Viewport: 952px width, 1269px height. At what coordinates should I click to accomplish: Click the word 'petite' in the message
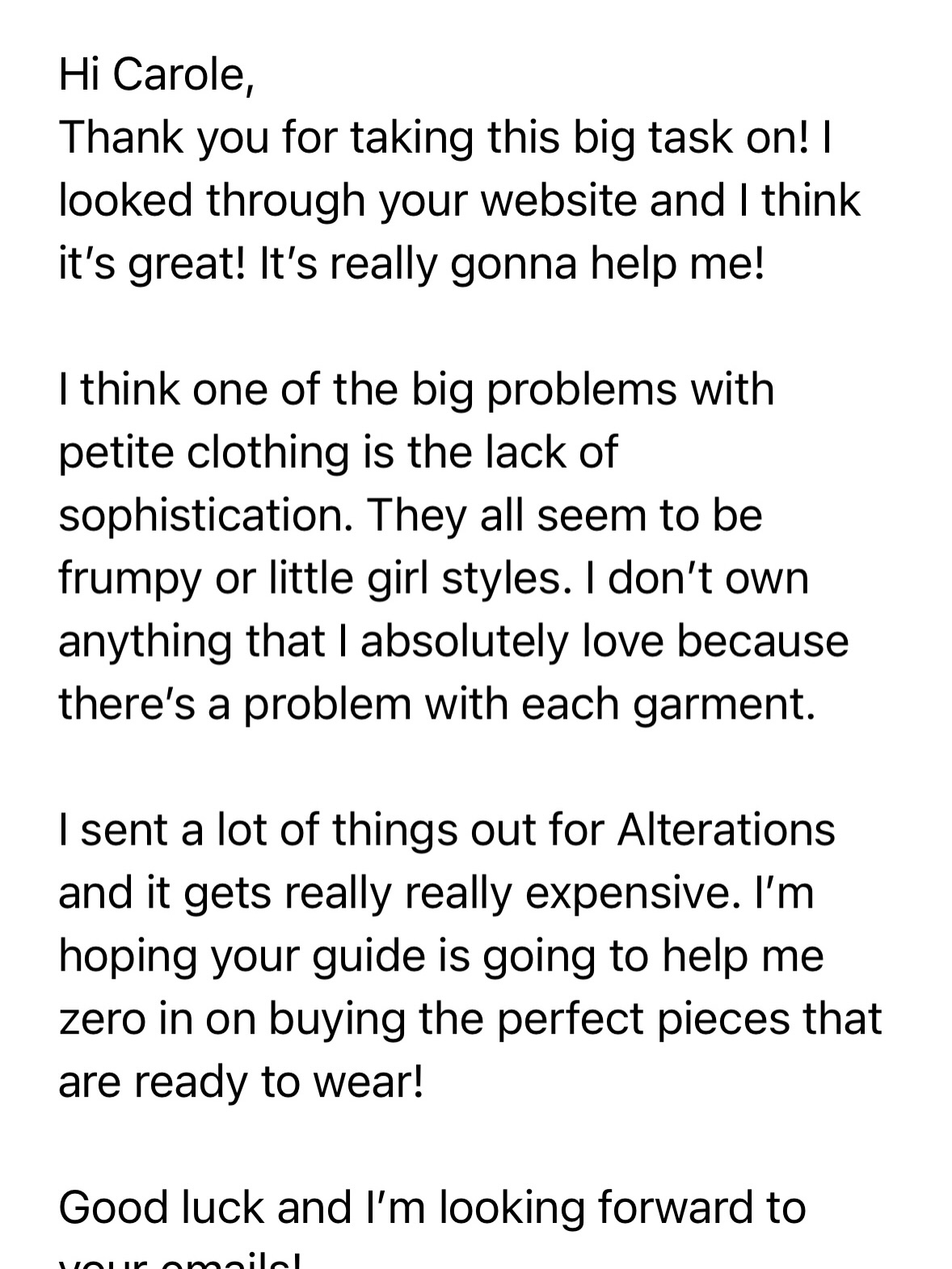pos(116,453)
